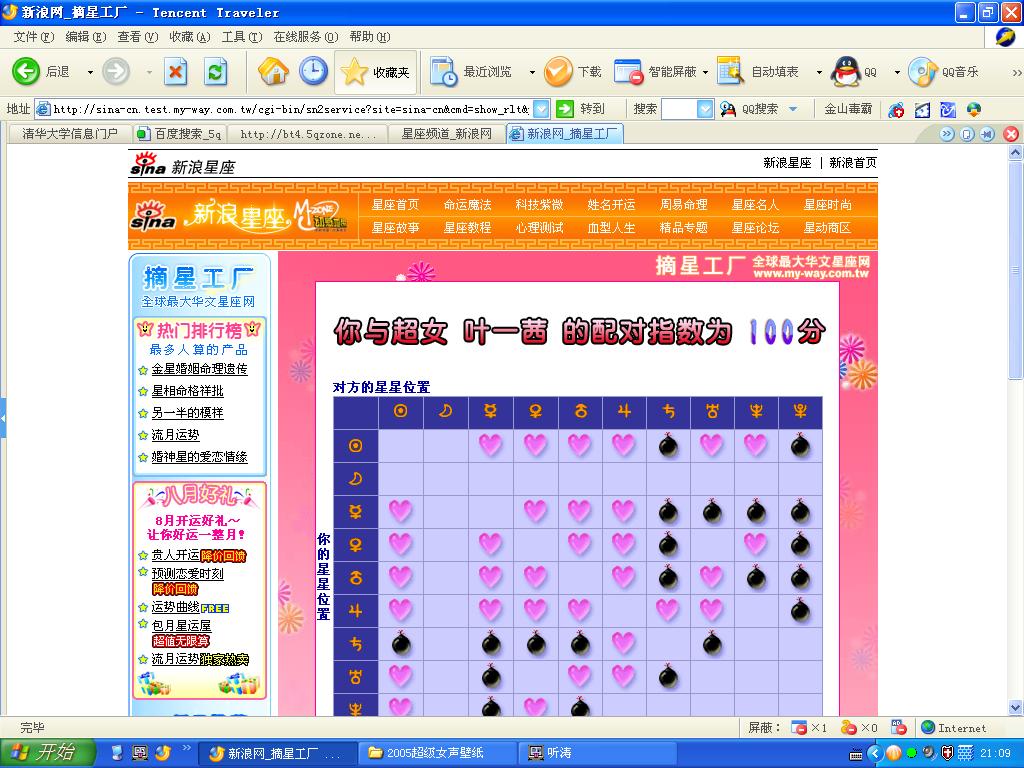The width and height of the screenshot is (1024, 768).
Task: Open the 智能屏蔽 dropdown arrow
Action: tap(705, 72)
